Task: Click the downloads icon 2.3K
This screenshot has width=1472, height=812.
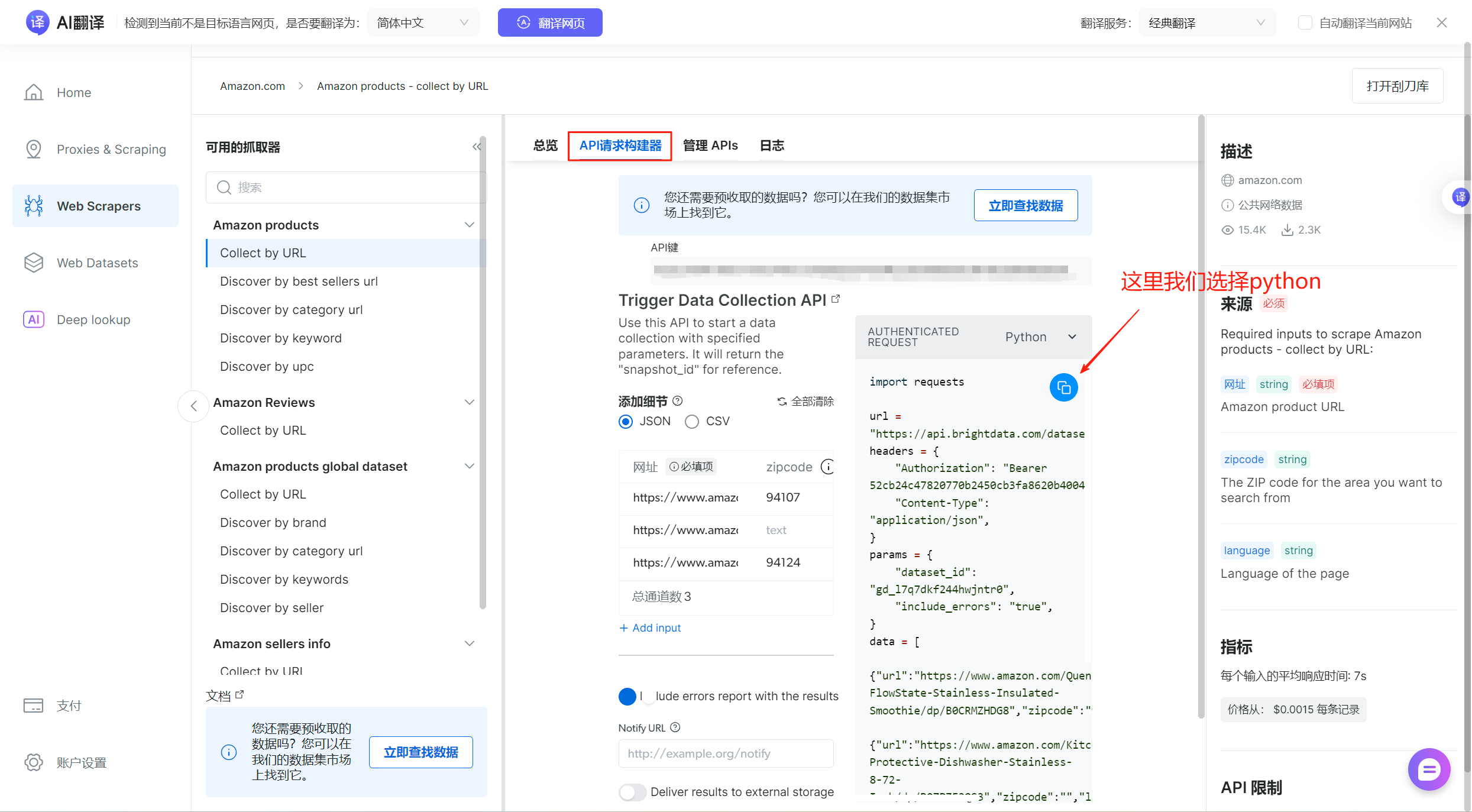Action: (x=1287, y=230)
